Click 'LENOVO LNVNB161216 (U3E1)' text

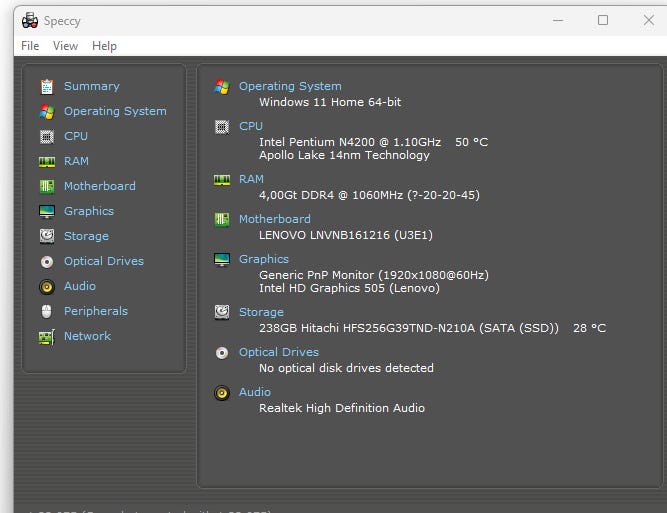[346, 235]
